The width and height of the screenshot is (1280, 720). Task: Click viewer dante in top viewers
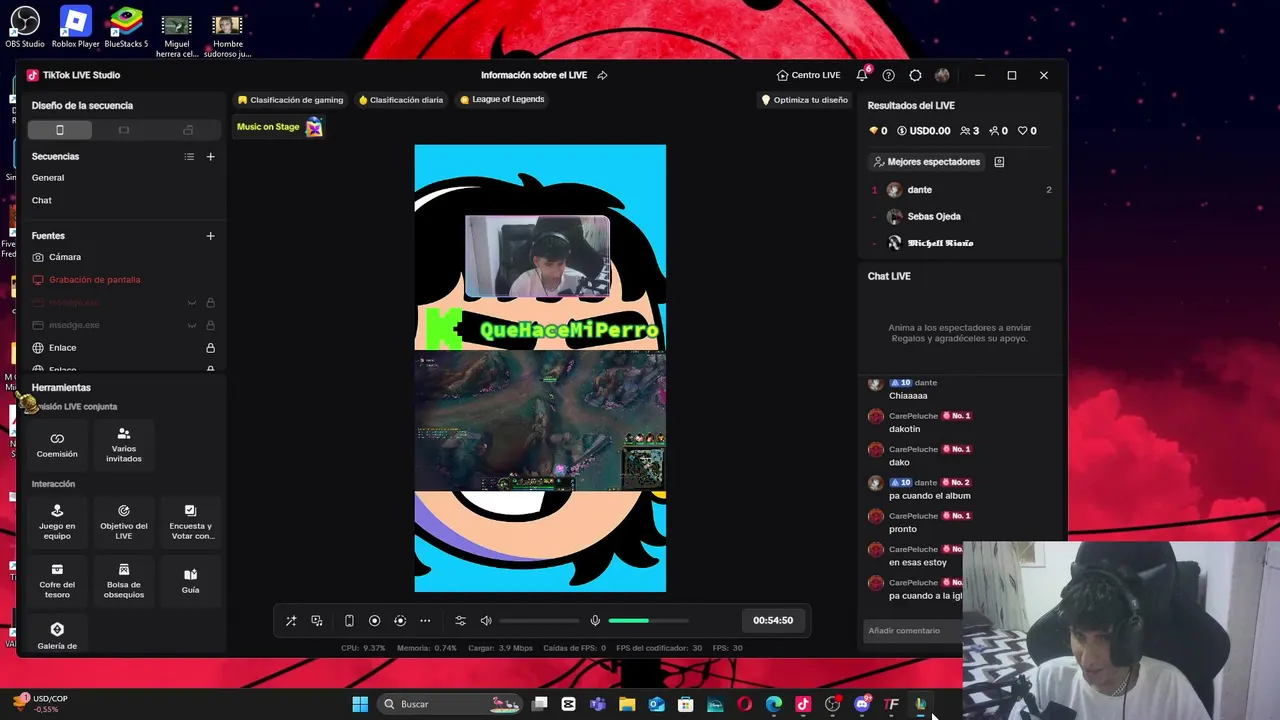click(919, 190)
